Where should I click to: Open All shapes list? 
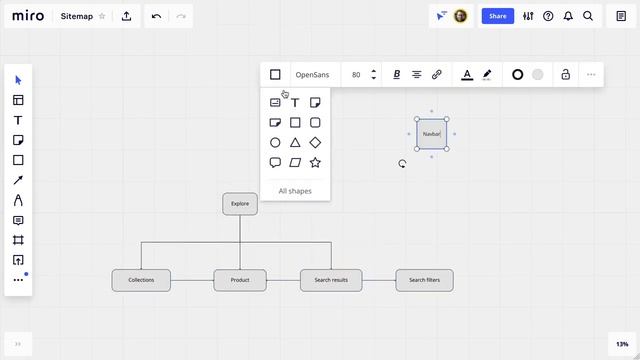click(x=295, y=191)
